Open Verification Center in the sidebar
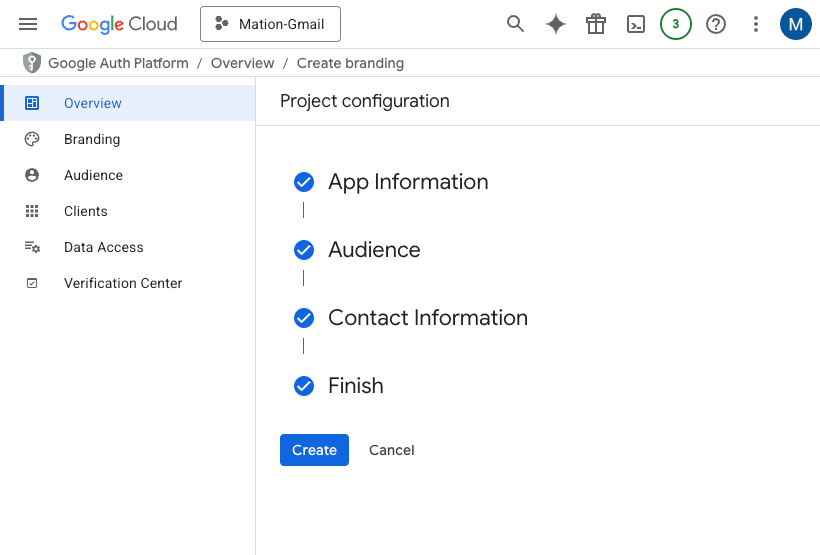Viewport: 820px width, 555px height. click(x=129, y=284)
